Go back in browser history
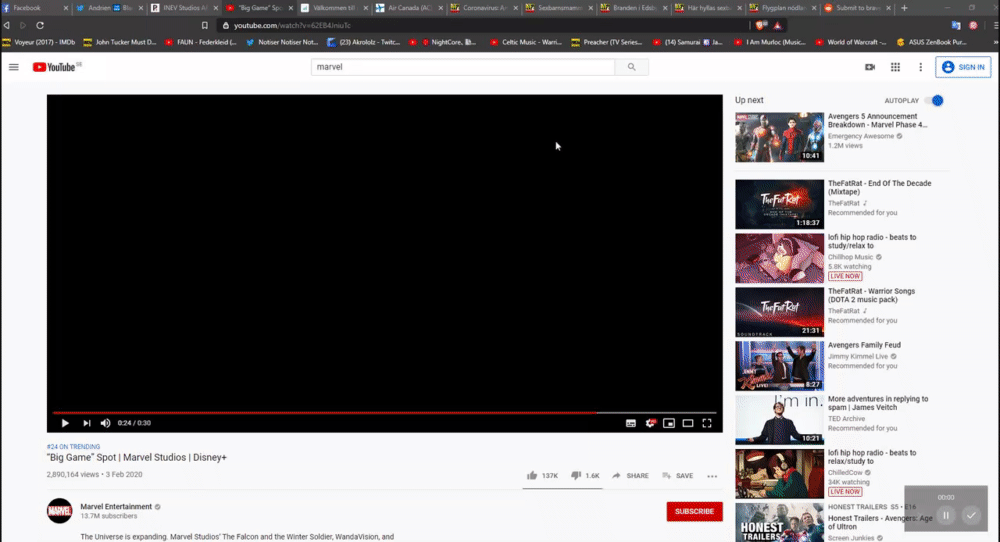Screen dimensions: 1000x542 point(6,26)
